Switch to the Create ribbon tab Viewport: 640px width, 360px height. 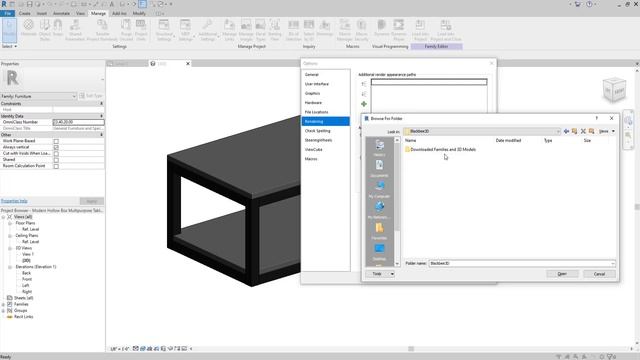(x=24, y=13)
